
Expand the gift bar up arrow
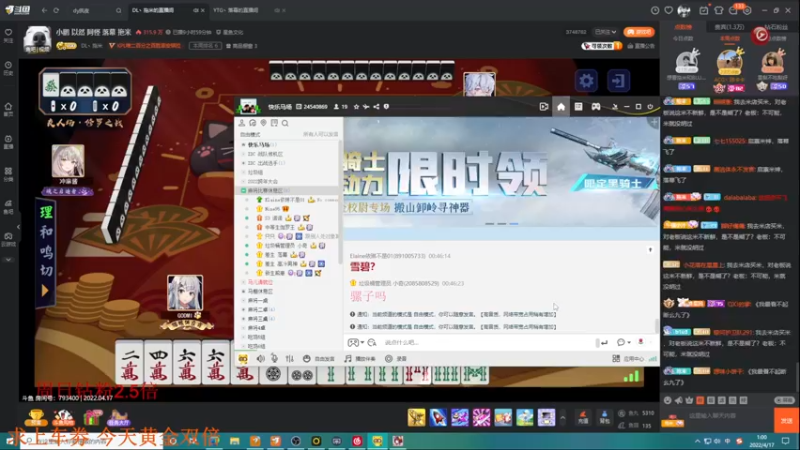pyautogui.click(x=563, y=418)
